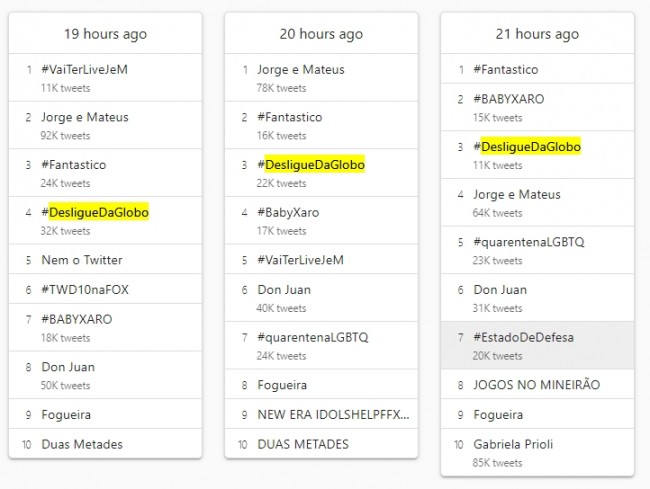Select #BabyXaro with 17K tweets
The image size is (650, 489).
(x=289, y=212)
